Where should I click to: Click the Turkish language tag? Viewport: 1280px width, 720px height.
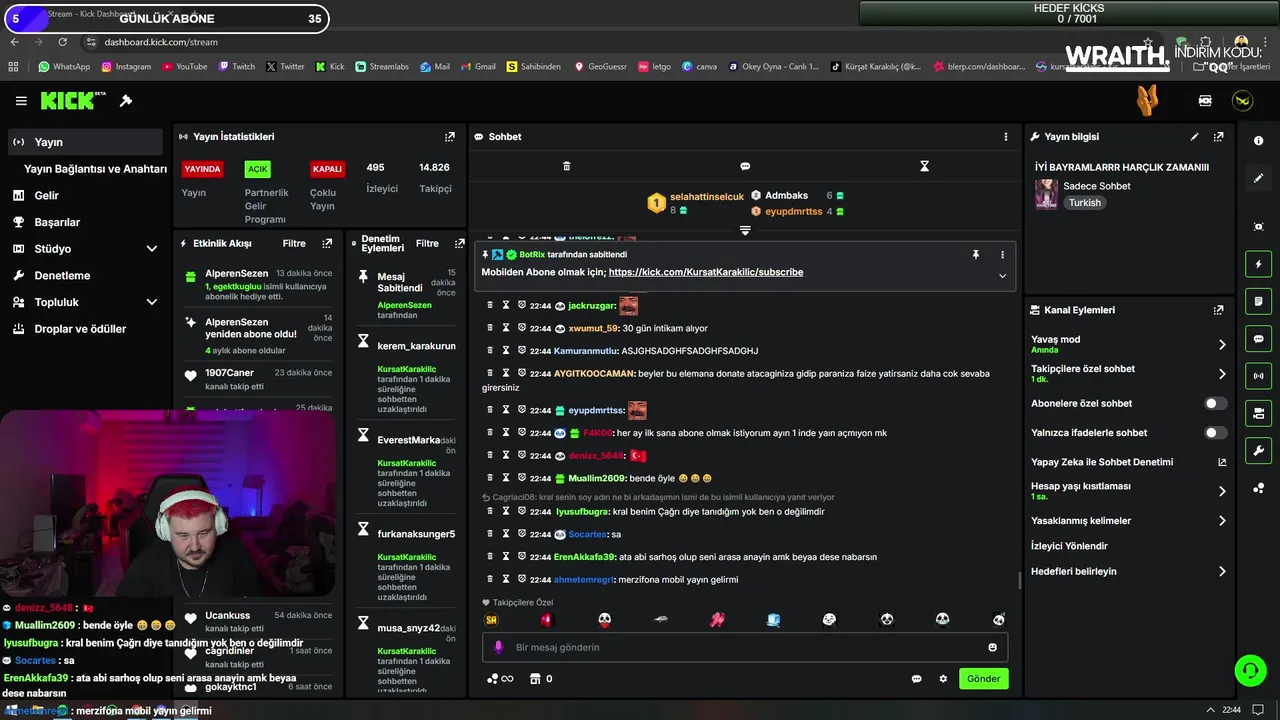[x=1084, y=203]
